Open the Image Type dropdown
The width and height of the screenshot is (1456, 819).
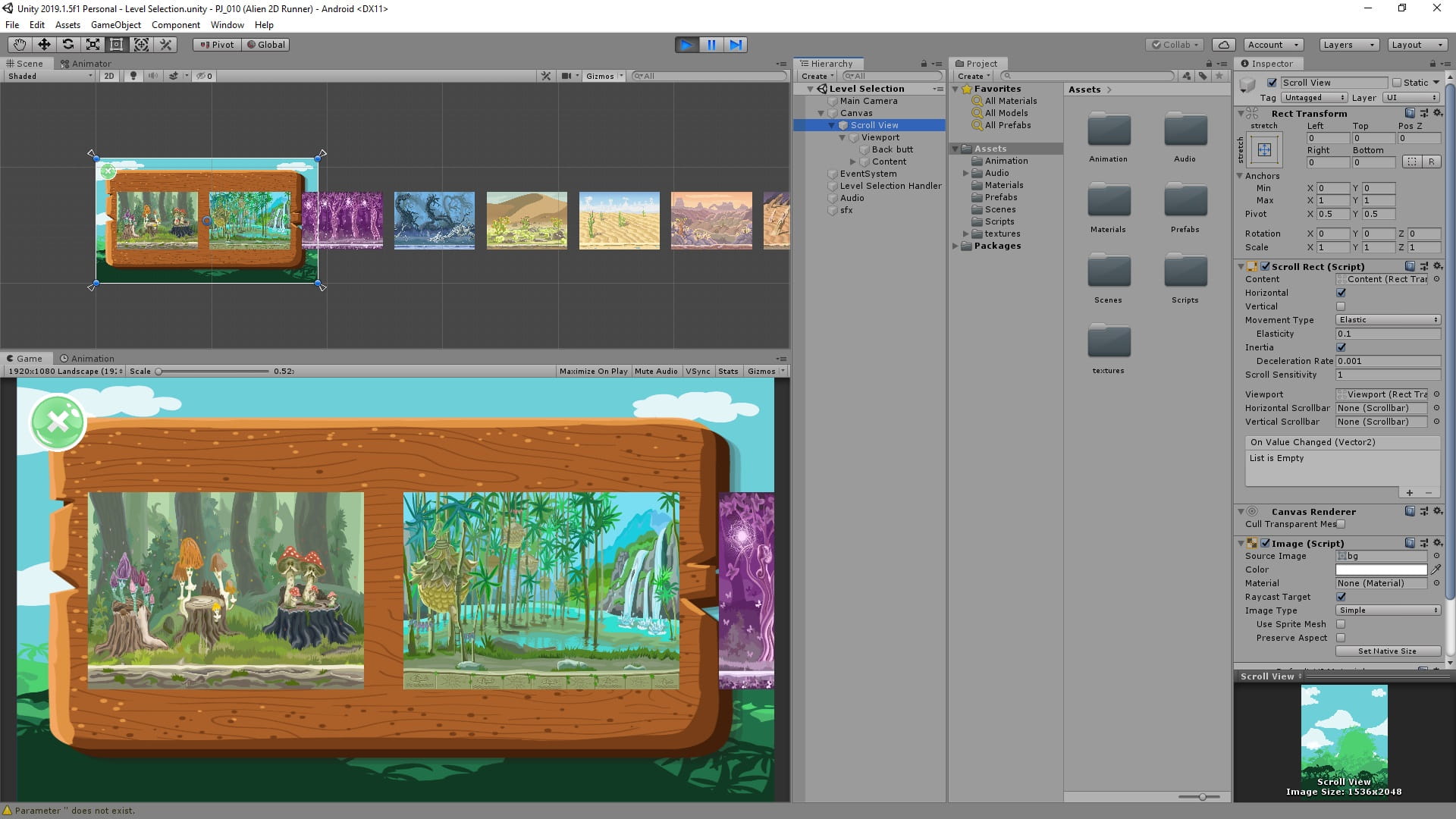pyautogui.click(x=1388, y=610)
